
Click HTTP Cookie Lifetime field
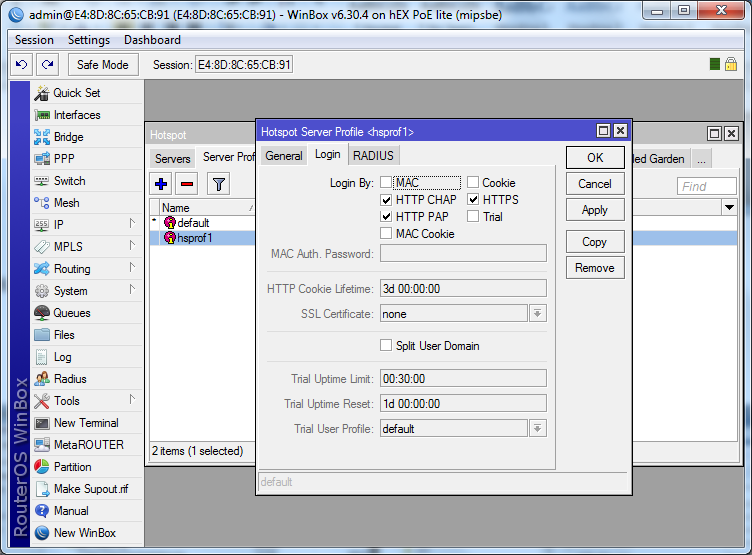coord(463,289)
